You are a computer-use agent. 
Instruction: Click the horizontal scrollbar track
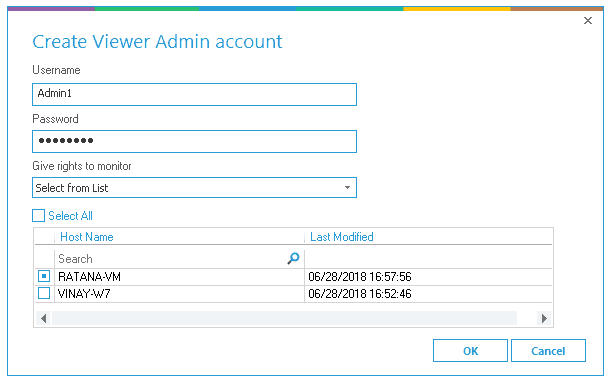(284, 318)
